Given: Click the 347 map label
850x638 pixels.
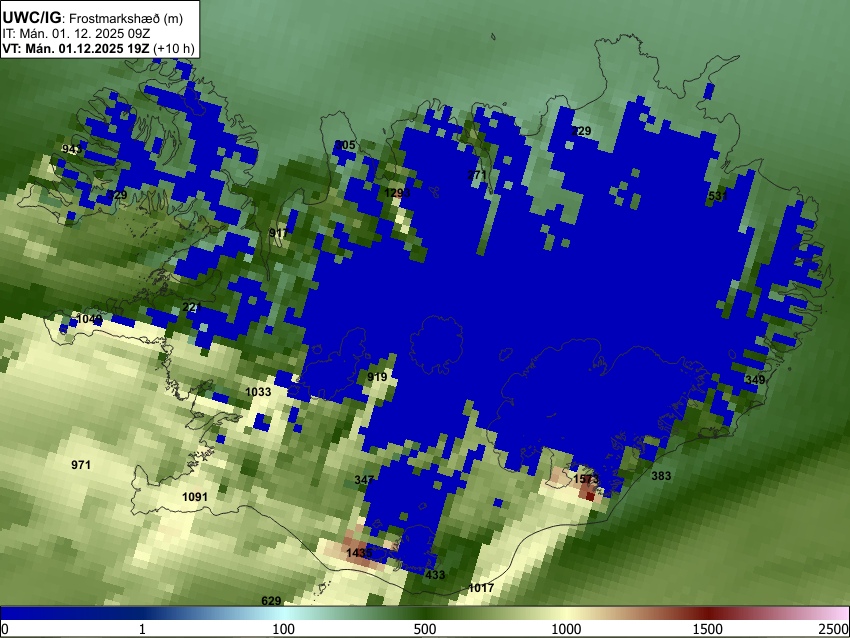Looking at the screenshot, I should point(364,479).
